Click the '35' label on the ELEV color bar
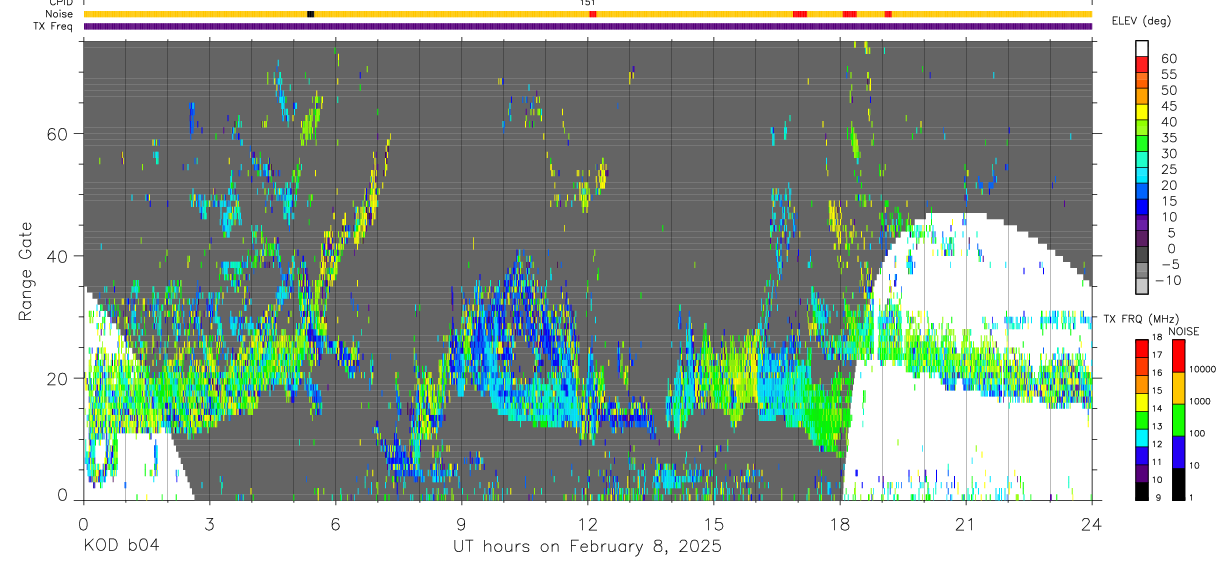The image size is (1228, 567). (1168, 138)
